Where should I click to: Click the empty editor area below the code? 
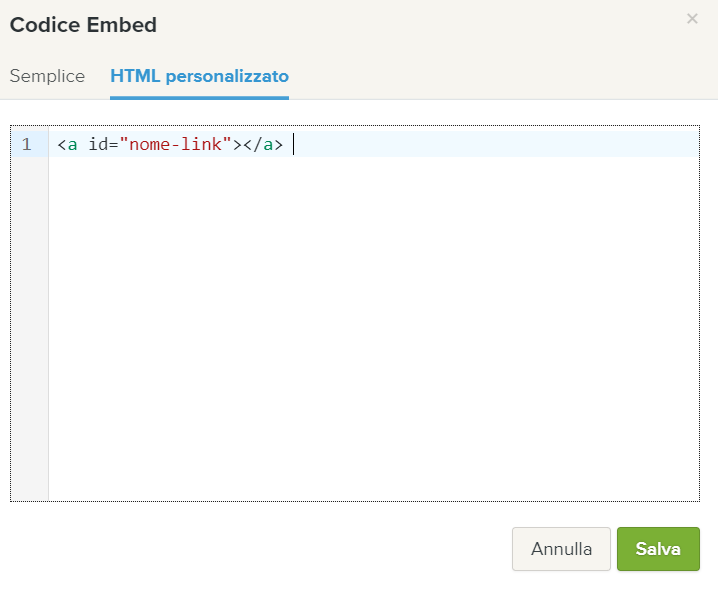point(374,328)
